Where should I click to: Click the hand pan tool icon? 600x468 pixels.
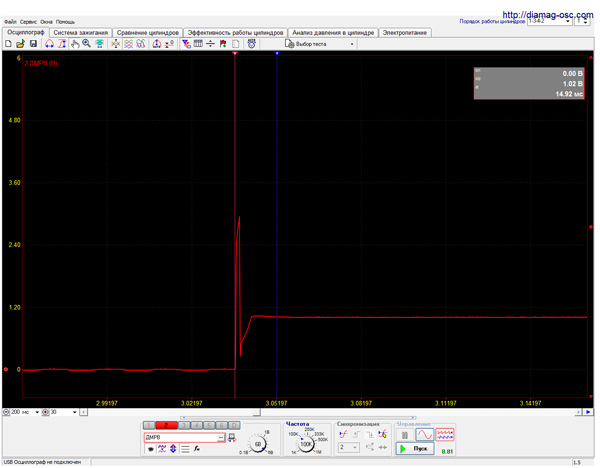[x=75, y=44]
